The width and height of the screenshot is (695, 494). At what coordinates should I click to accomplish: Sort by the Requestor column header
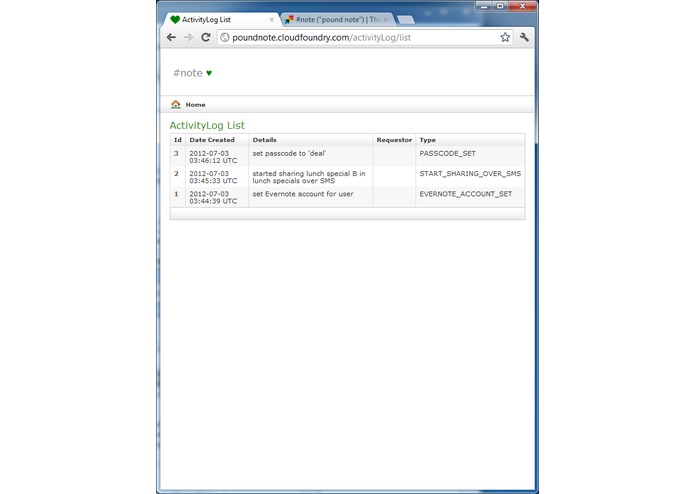coord(394,140)
